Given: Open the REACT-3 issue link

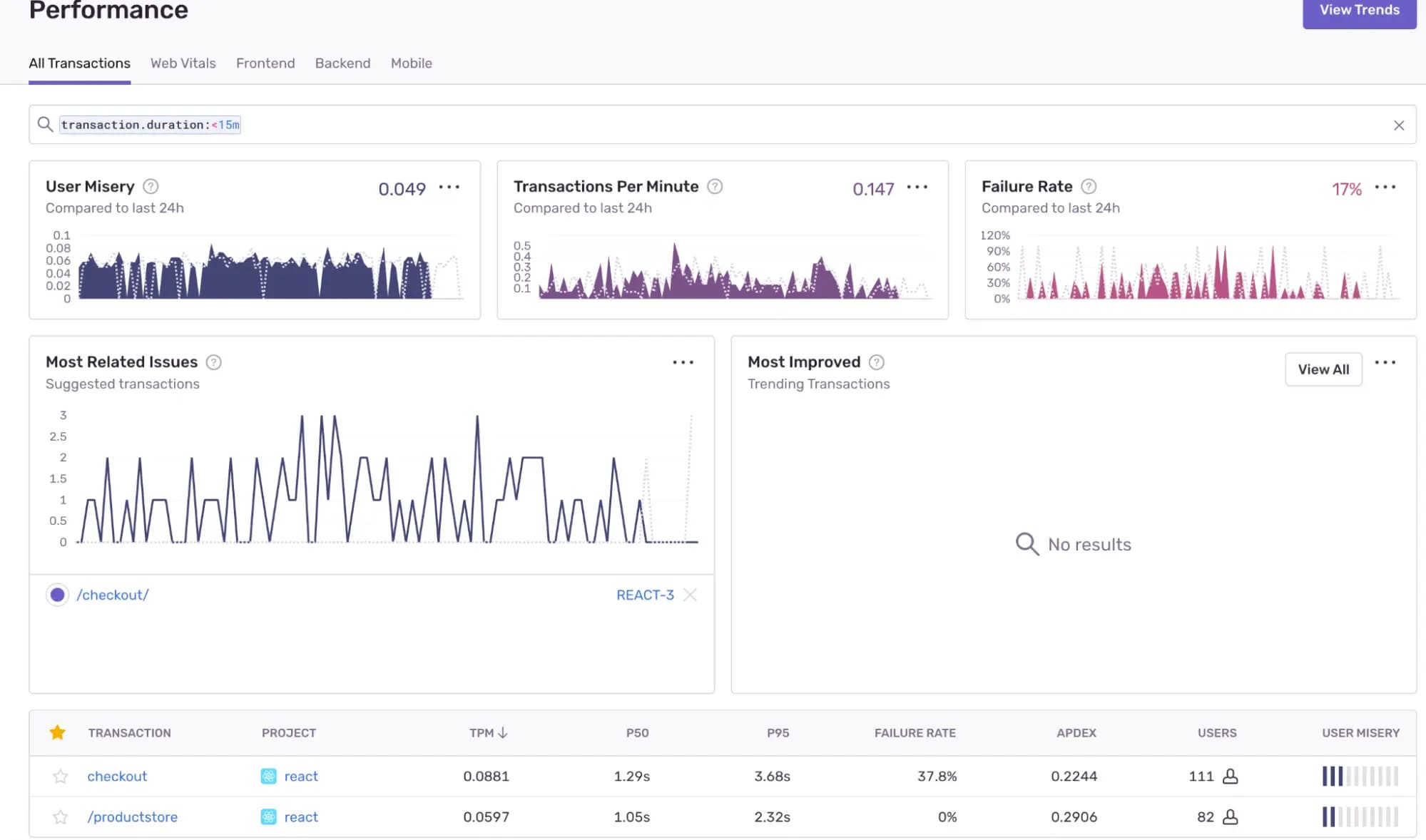Looking at the screenshot, I should click(645, 595).
